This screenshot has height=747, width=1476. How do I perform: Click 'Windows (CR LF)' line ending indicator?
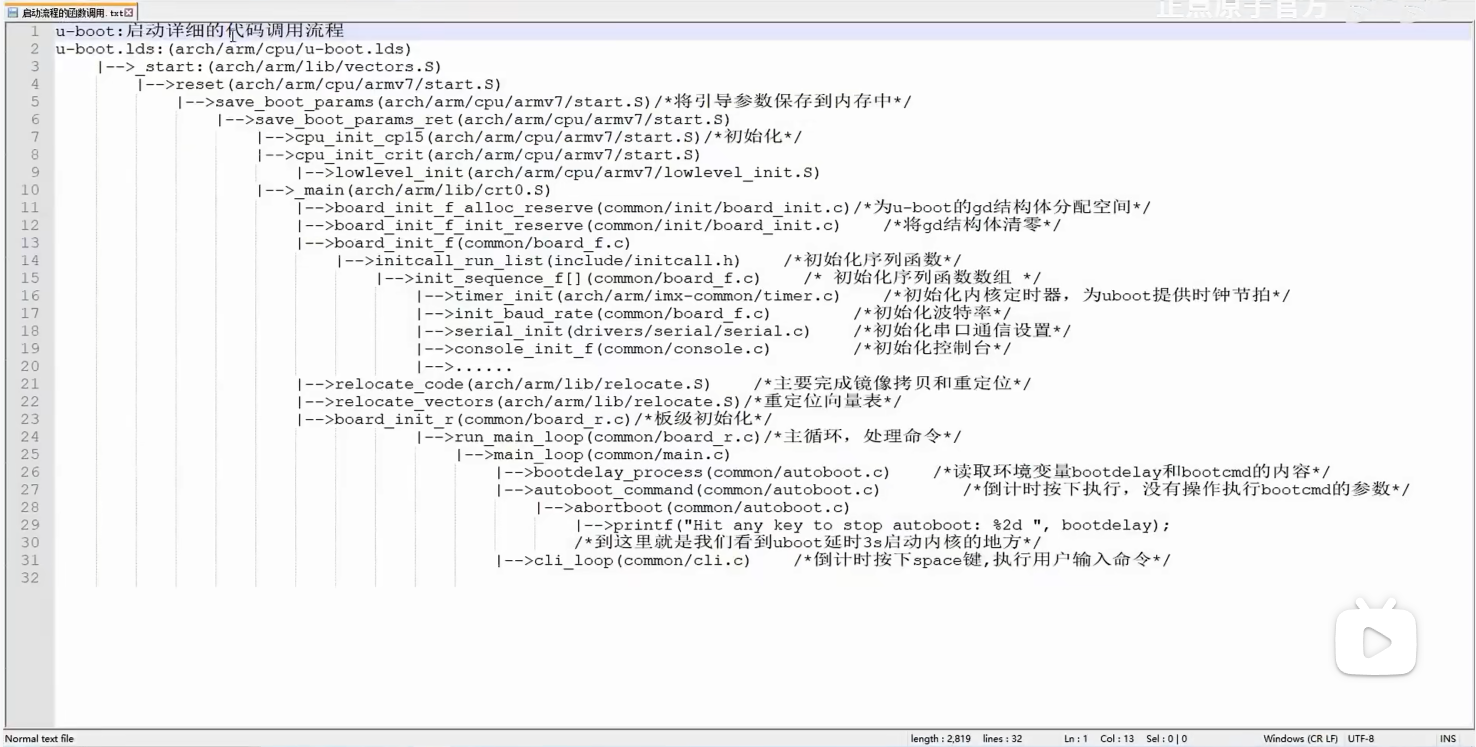point(1300,739)
